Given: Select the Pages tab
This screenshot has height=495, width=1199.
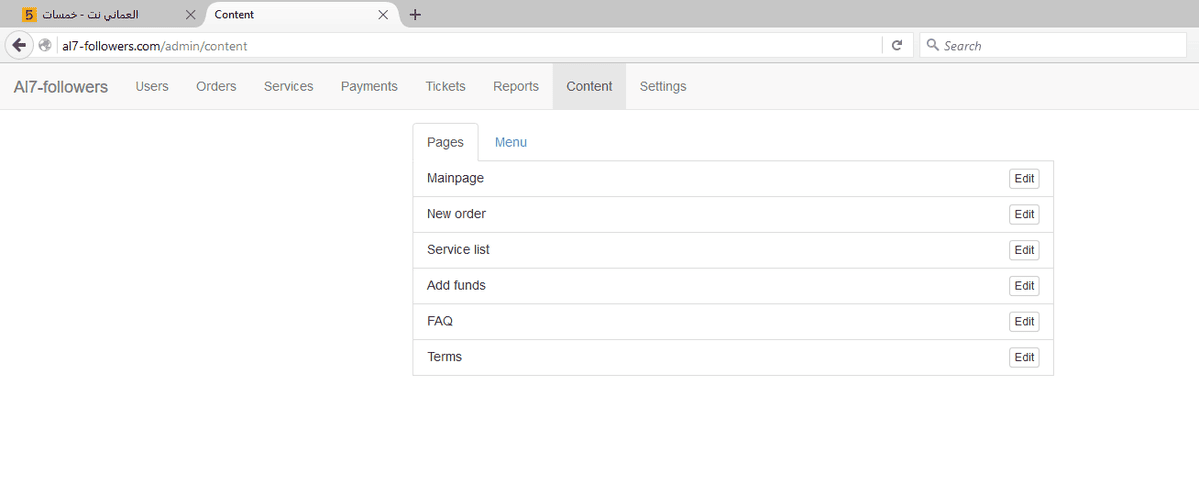Looking at the screenshot, I should (x=446, y=142).
